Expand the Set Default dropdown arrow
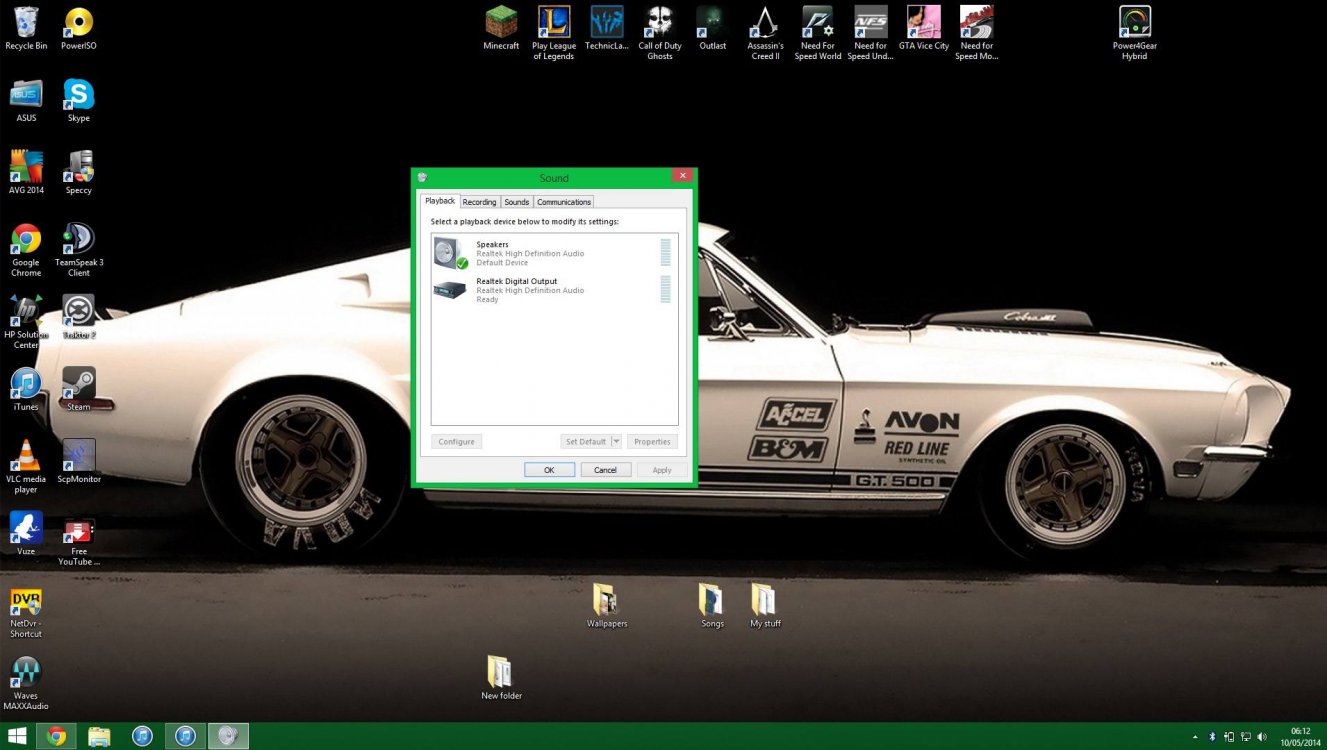 coord(616,441)
